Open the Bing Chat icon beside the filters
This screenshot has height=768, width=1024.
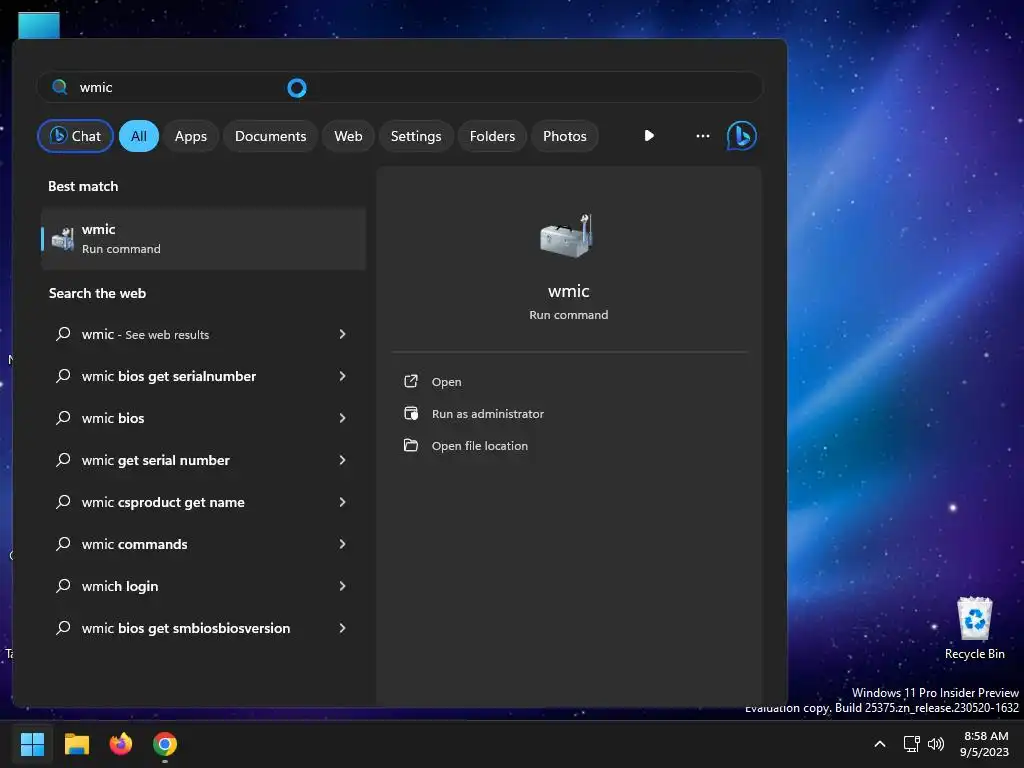[x=741, y=136]
